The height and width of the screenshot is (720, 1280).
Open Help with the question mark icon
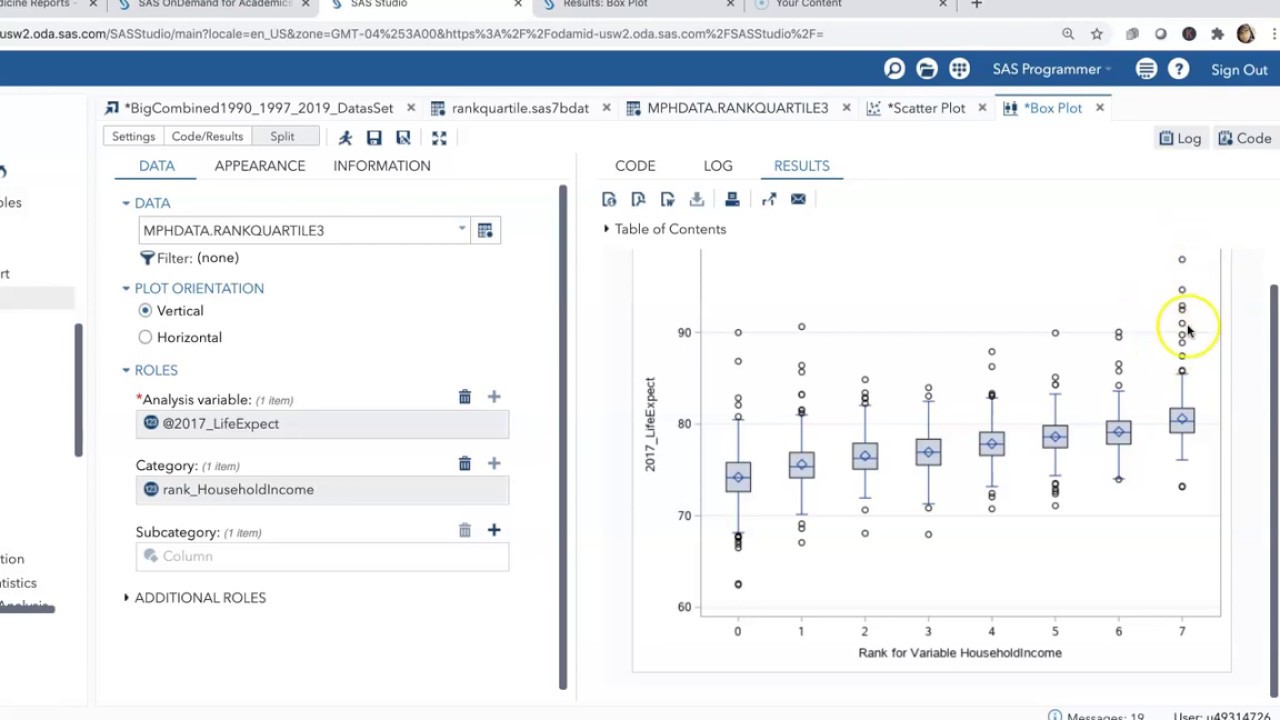(1179, 69)
